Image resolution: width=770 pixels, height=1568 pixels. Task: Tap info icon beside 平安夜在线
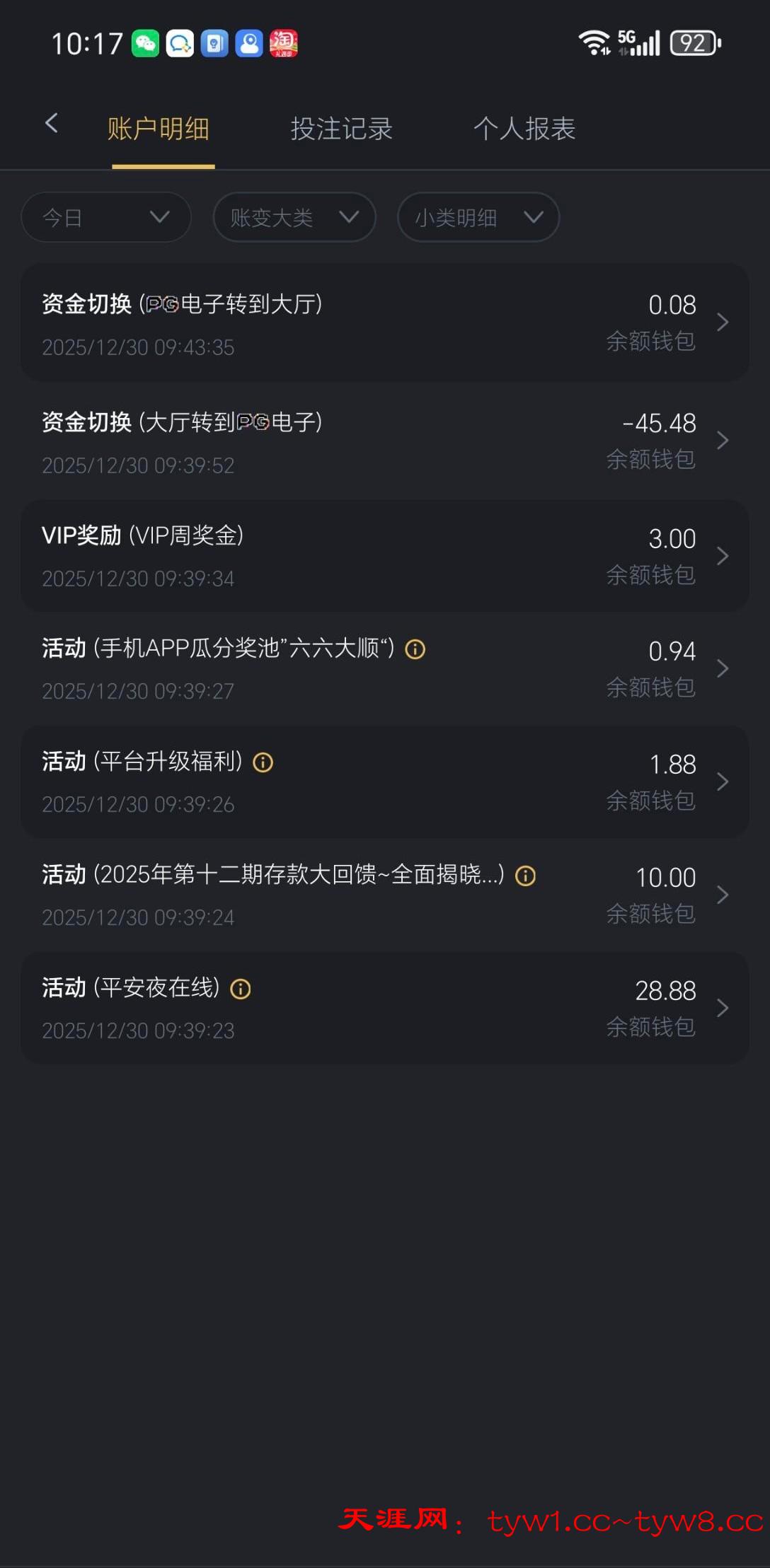[x=241, y=989]
